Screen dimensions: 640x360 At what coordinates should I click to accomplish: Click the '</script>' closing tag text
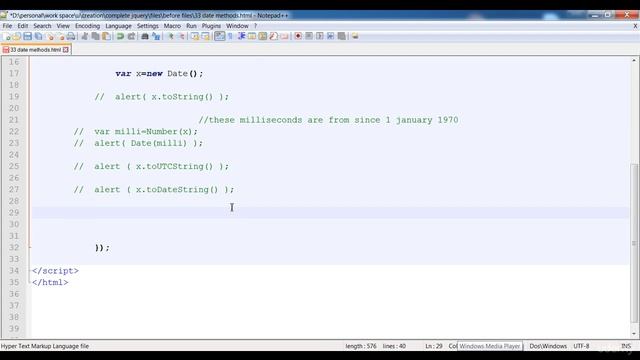[55, 271]
